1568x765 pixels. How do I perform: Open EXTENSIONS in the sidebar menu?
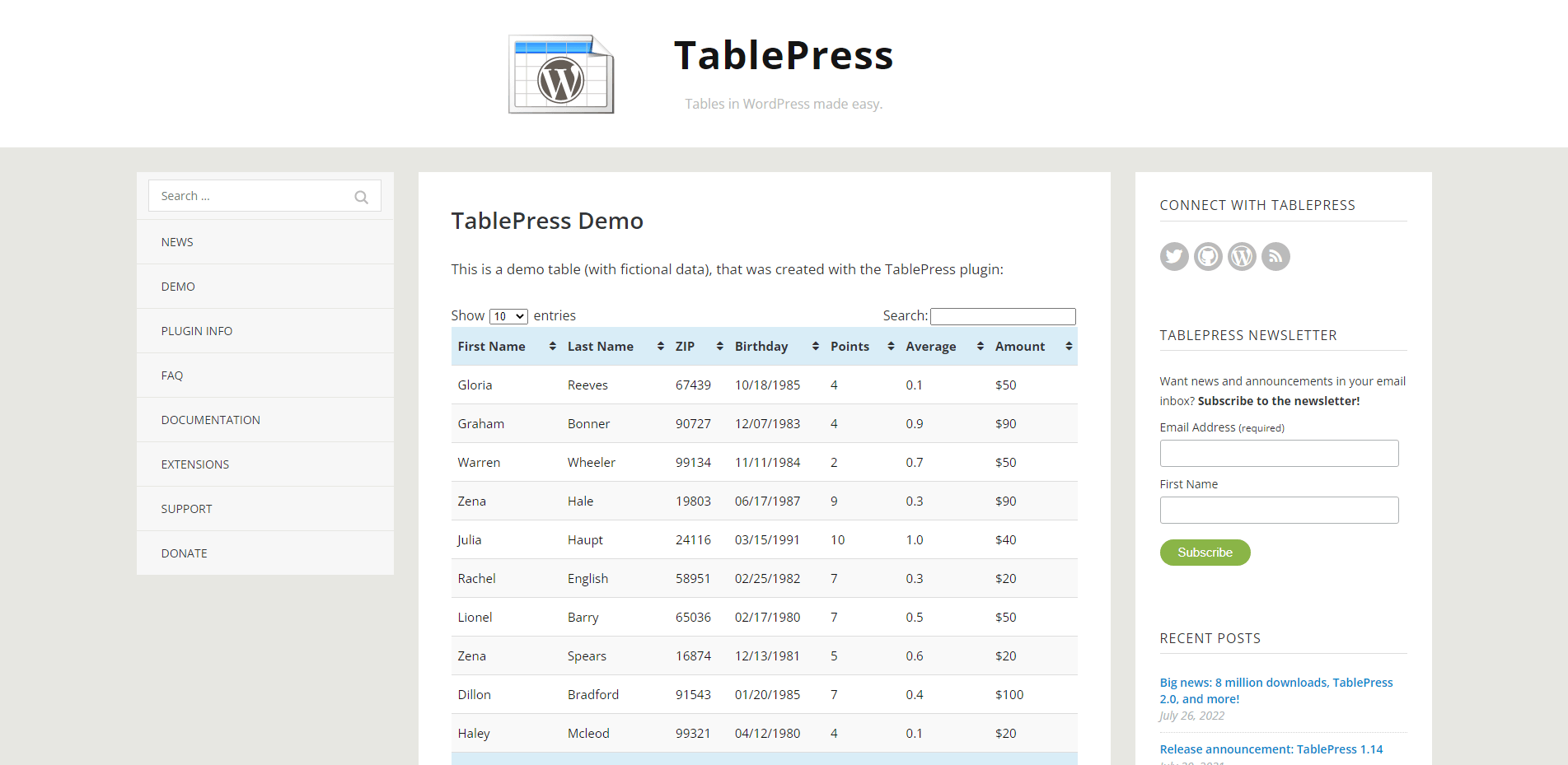[265, 464]
